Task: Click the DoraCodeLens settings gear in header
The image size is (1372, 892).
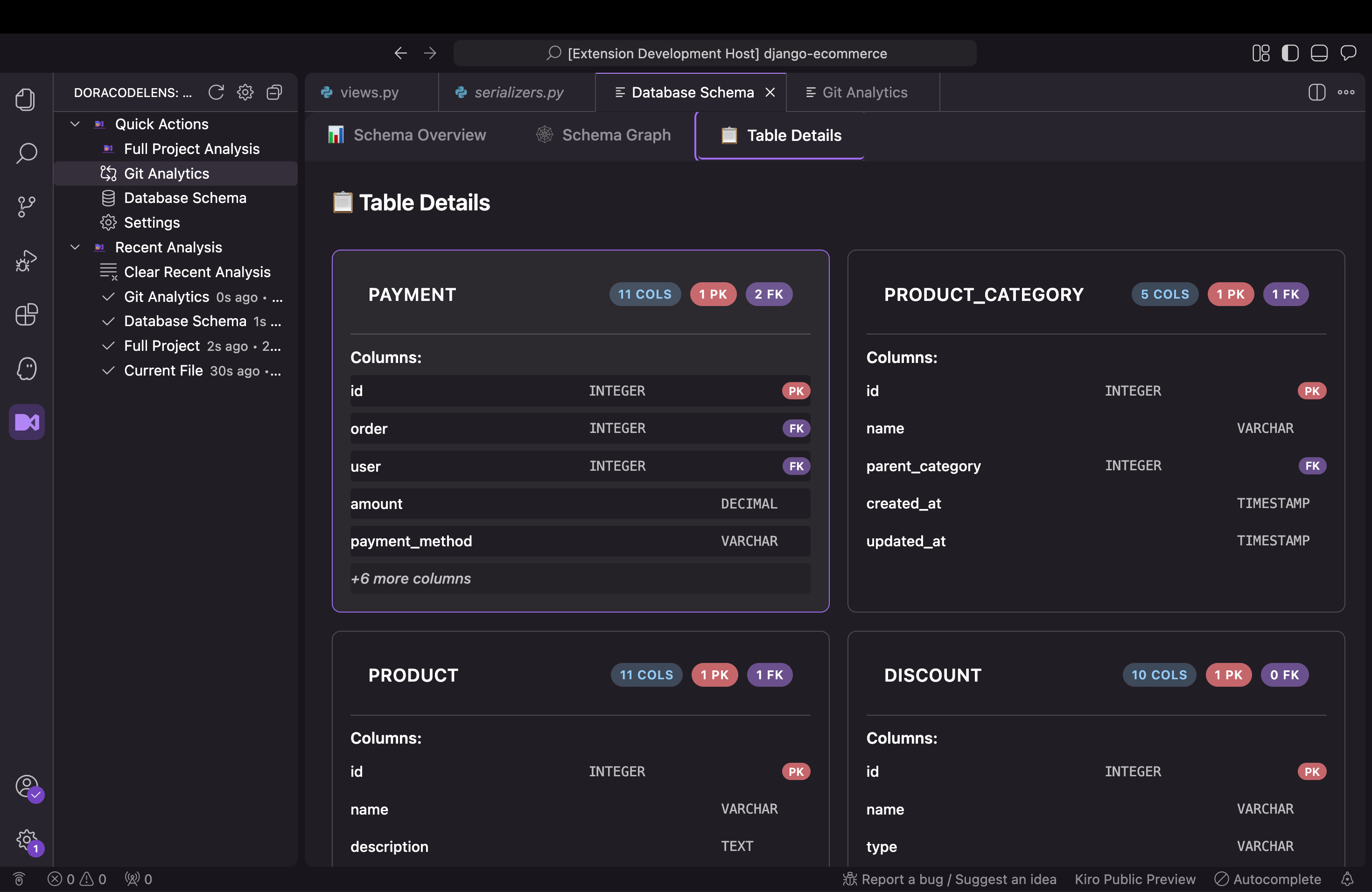Action: coord(245,92)
